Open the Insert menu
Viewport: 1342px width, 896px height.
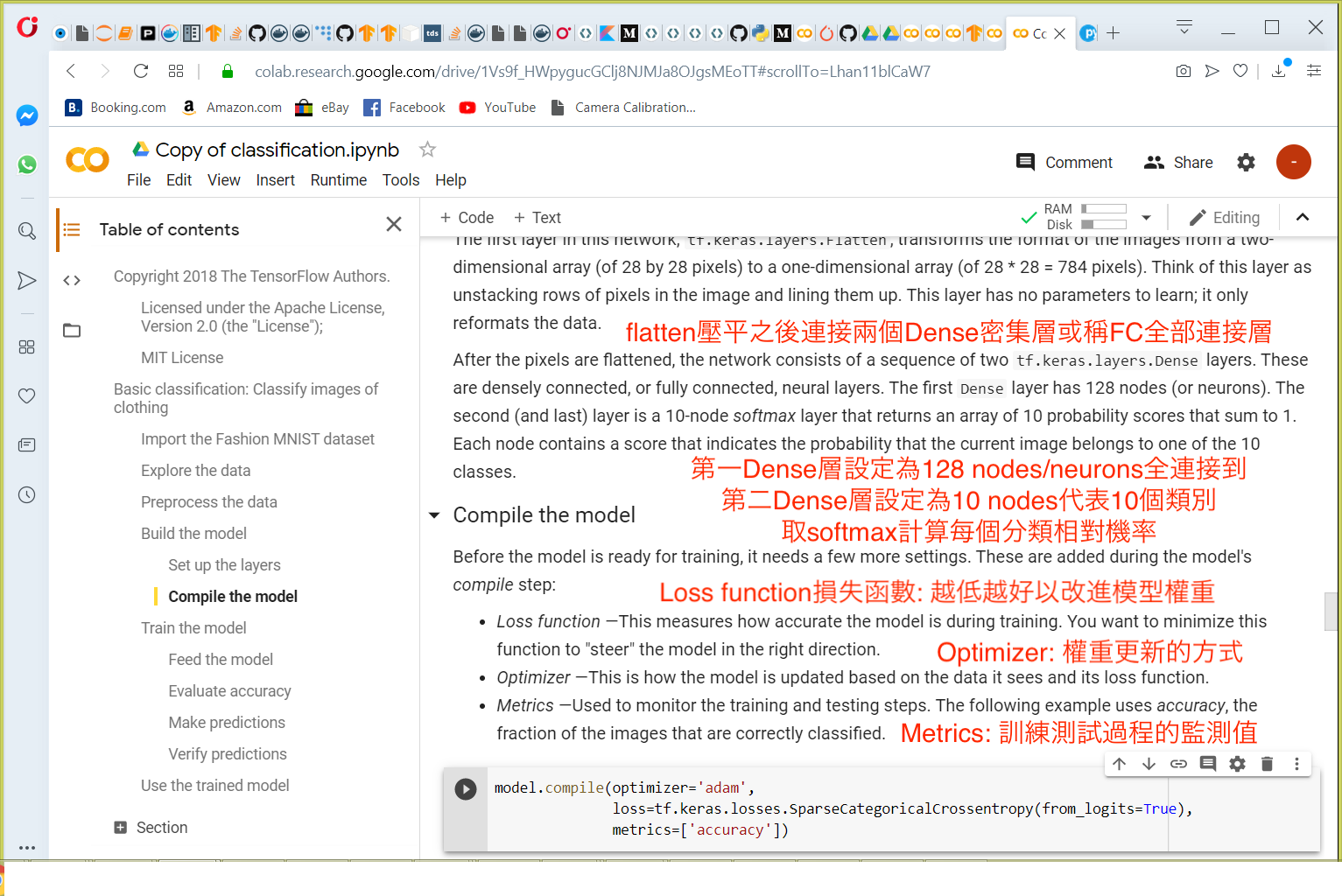coord(275,179)
